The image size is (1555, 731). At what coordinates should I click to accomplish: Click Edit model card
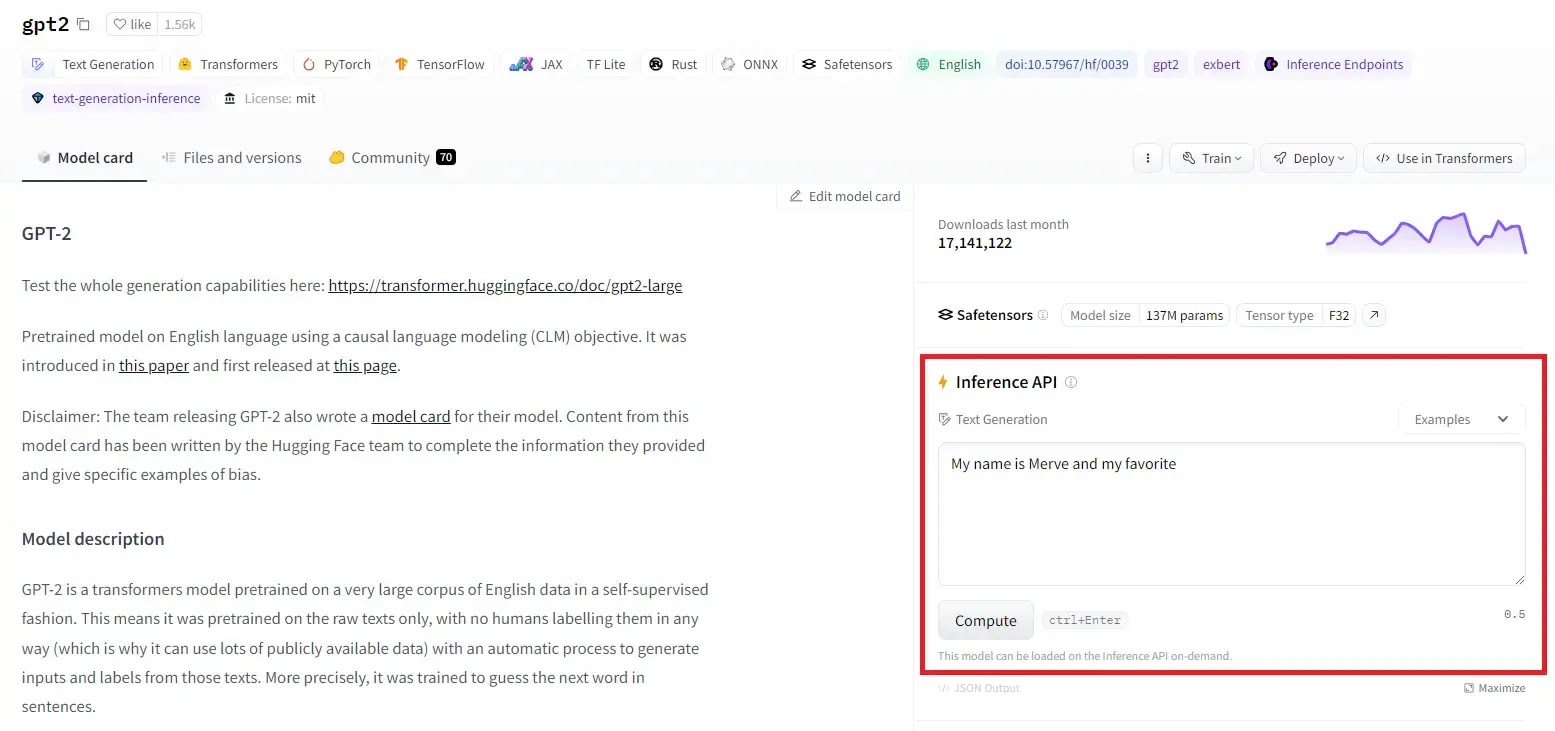click(845, 196)
